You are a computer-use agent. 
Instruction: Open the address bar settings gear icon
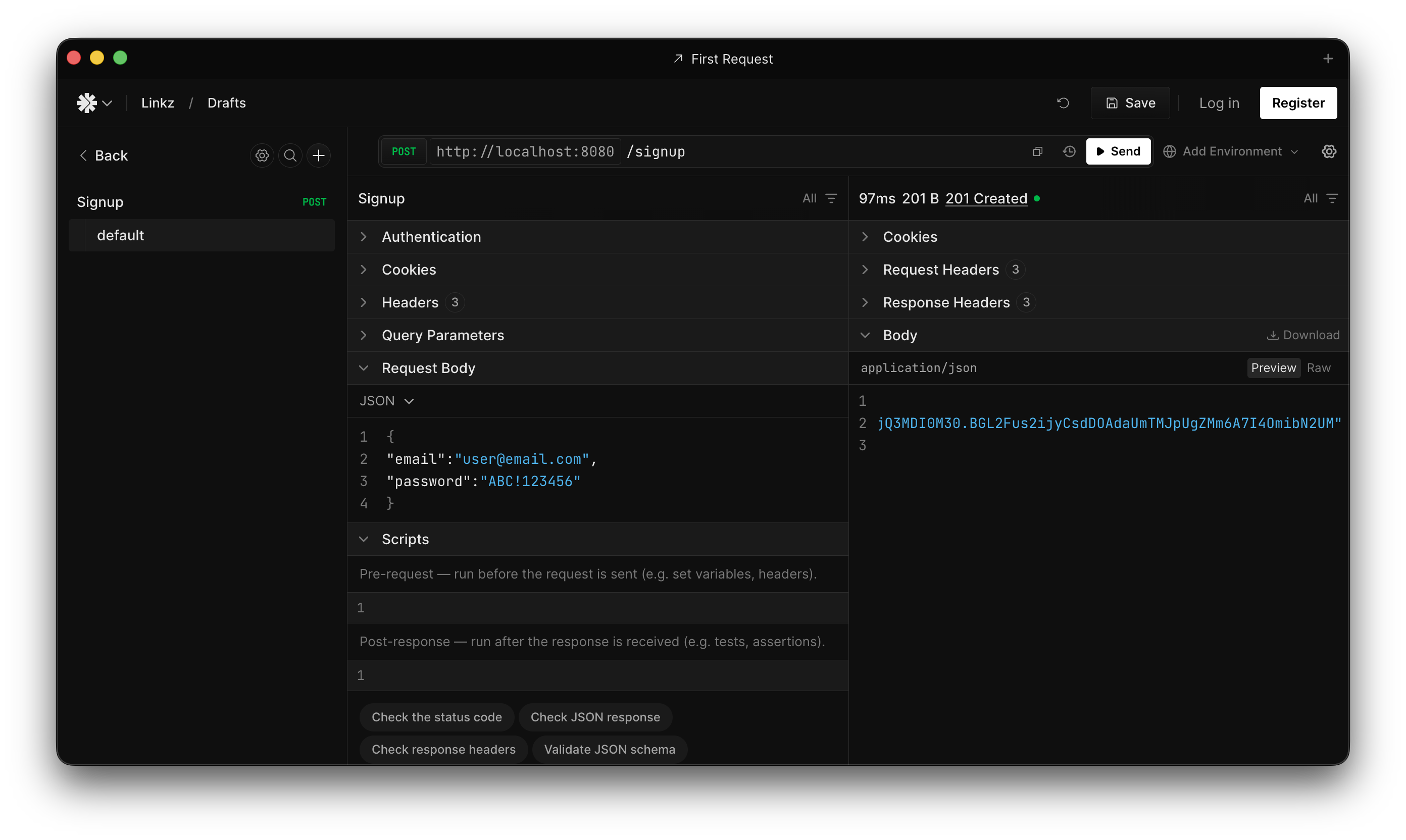click(1328, 152)
